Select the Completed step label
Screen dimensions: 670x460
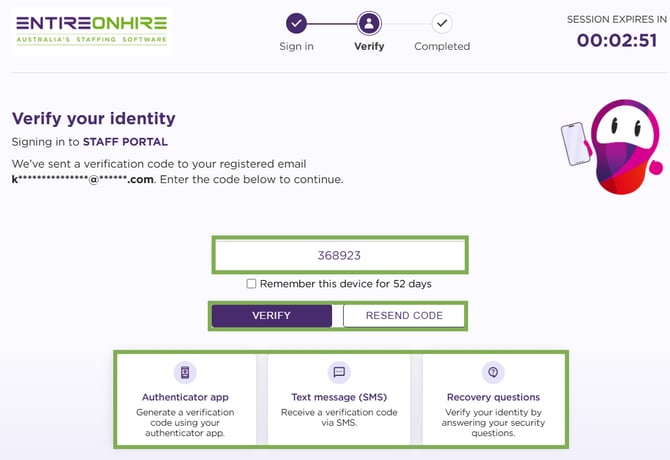tap(441, 46)
